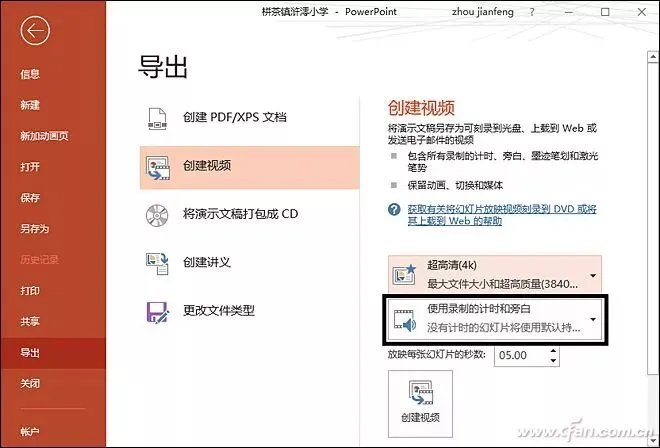The width and height of the screenshot is (660, 448).
Task: Minimize the PowerPoint window
Action: click(569, 12)
